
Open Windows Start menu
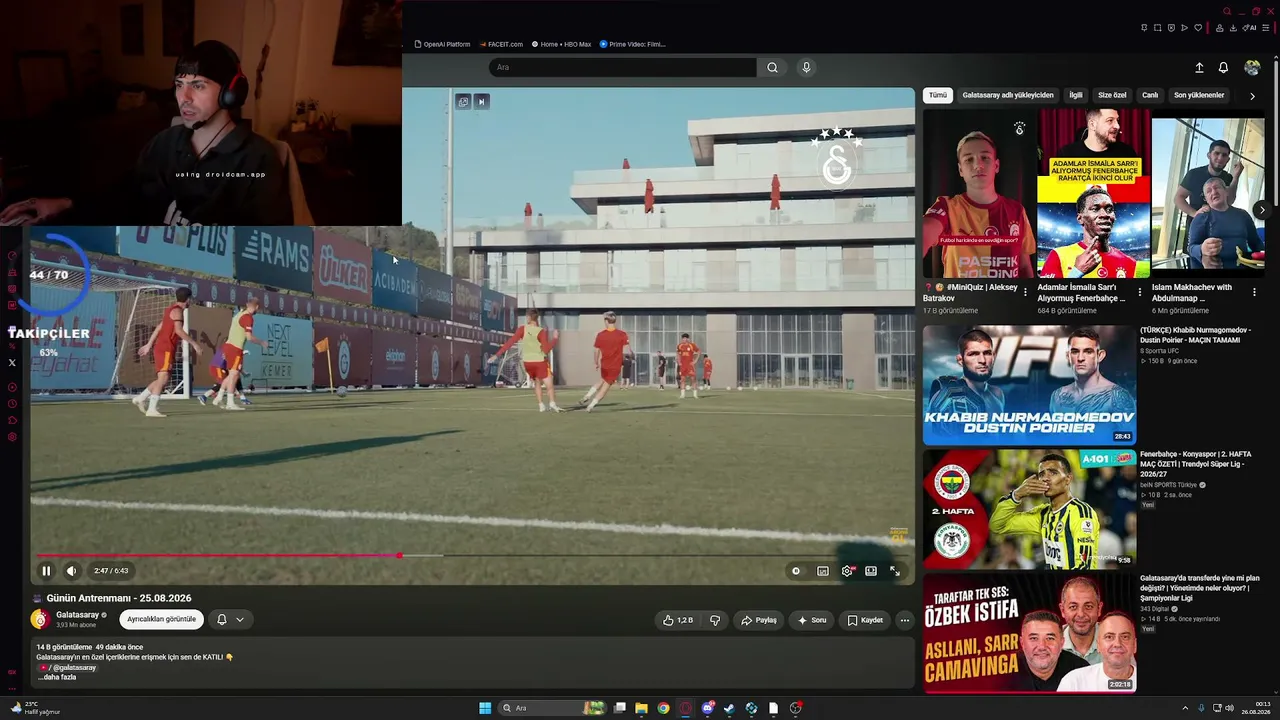[x=485, y=708]
